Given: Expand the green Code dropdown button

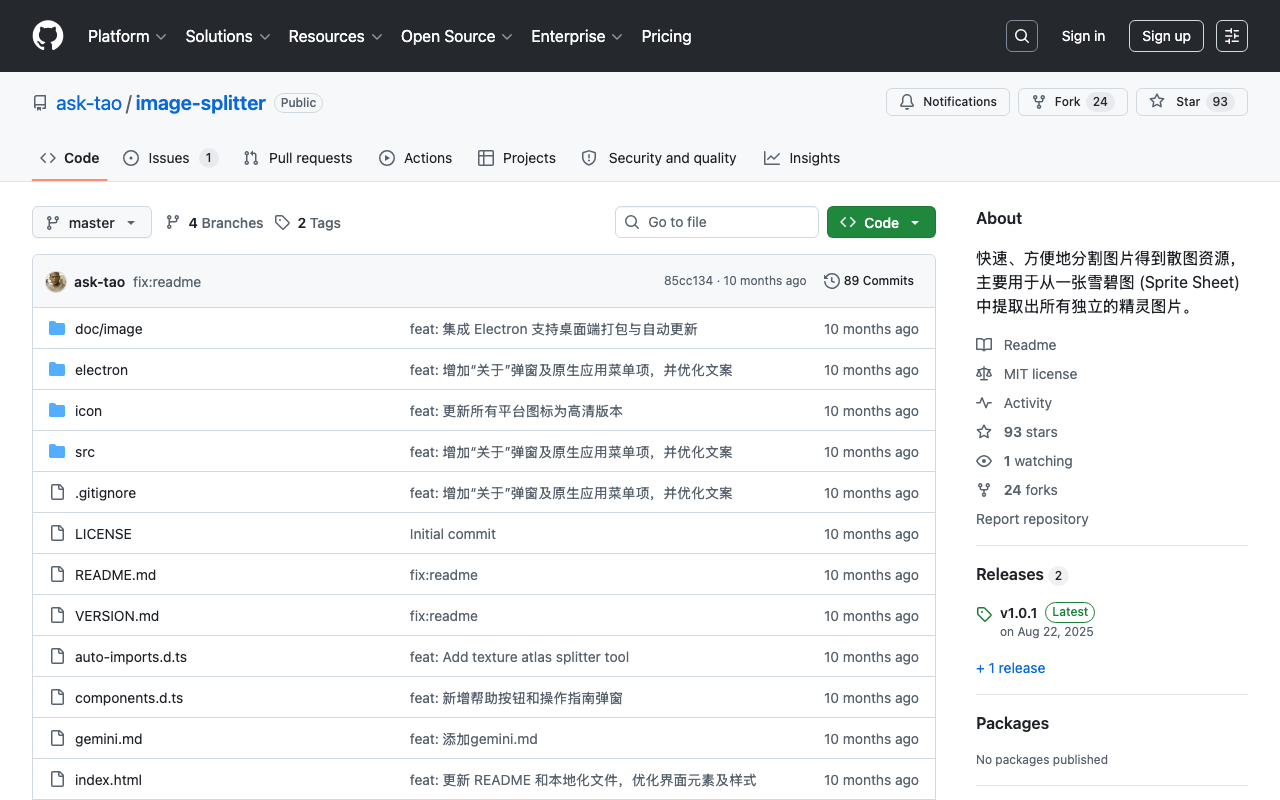Looking at the screenshot, I should point(881,222).
